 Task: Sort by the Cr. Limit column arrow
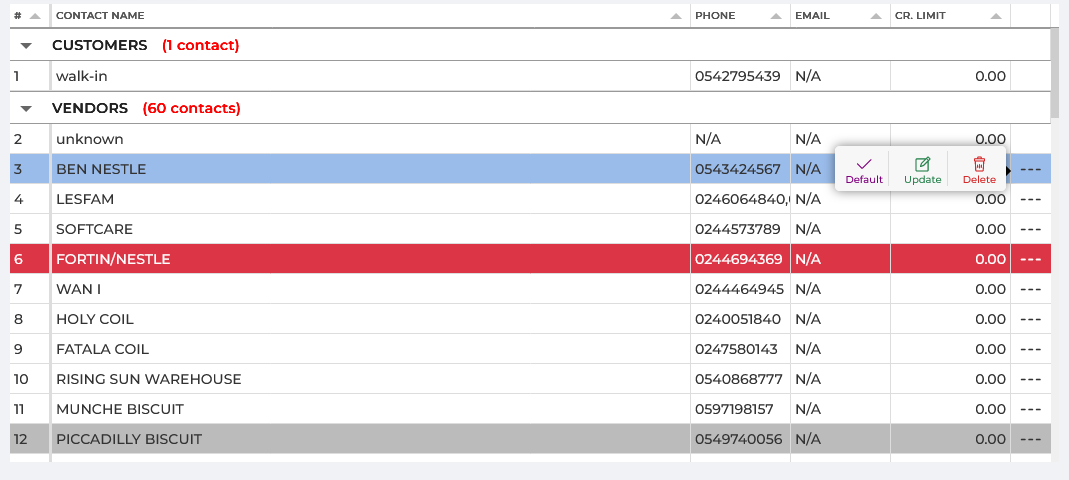(996, 16)
